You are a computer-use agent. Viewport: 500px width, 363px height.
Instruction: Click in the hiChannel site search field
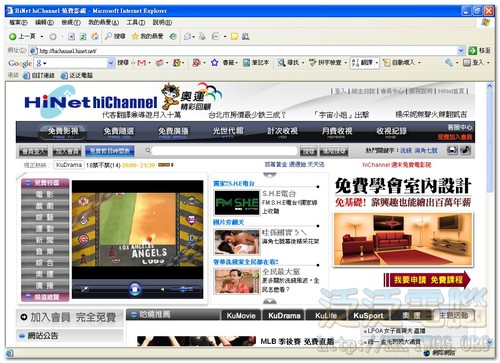coord(224,151)
